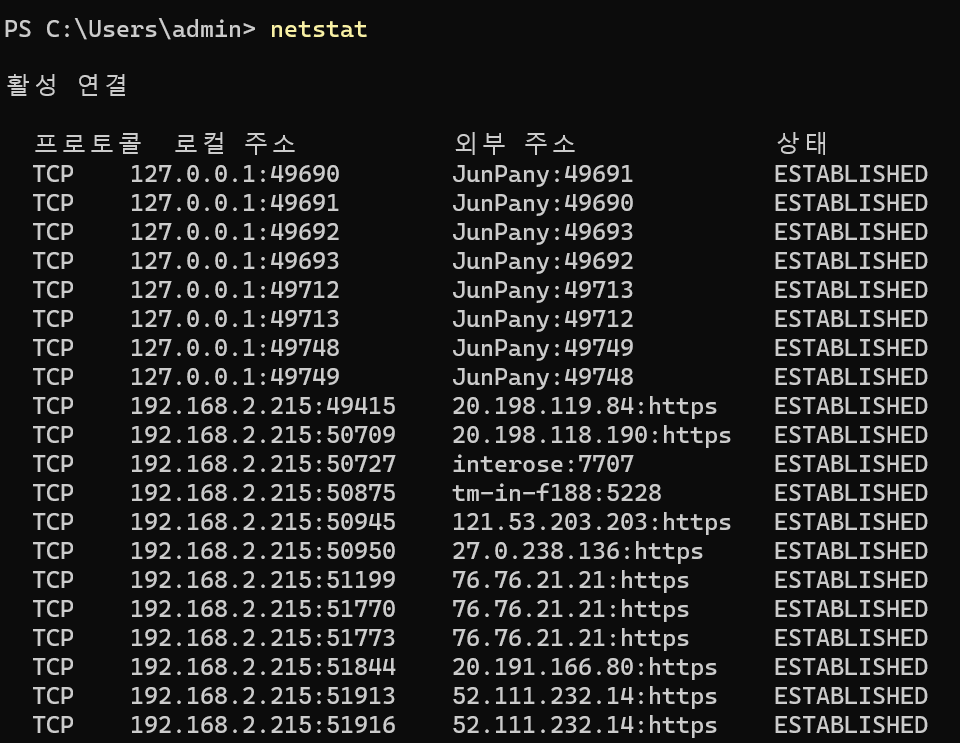Screen dimensions: 960x743
Task: Click foreign address JunPany:49749
Action: pos(542,348)
